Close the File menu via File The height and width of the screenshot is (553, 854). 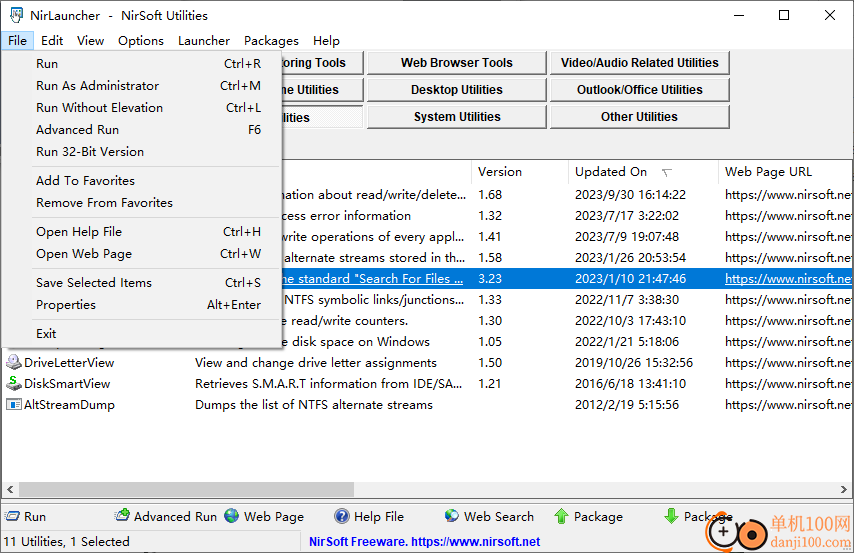click(x=17, y=41)
